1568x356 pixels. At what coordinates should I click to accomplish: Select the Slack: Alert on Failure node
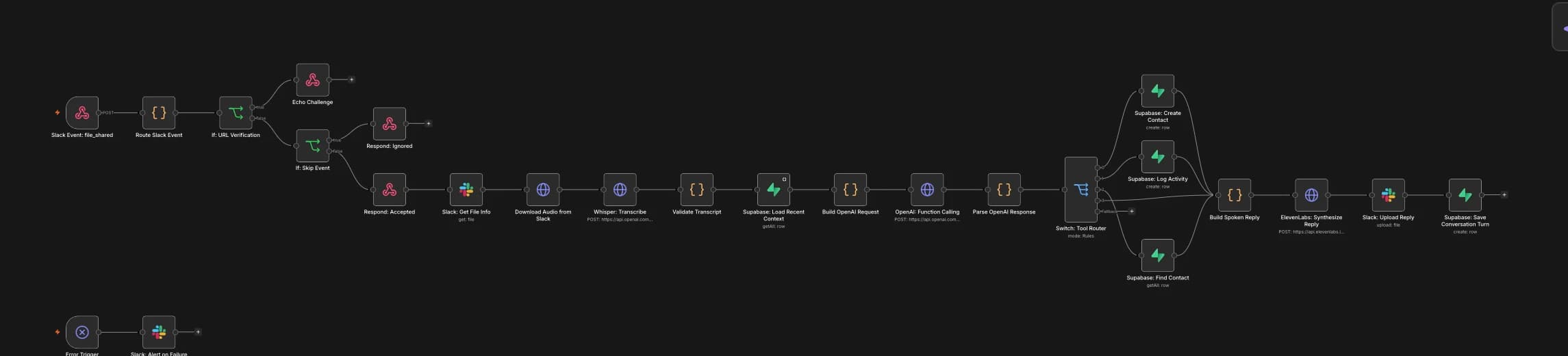click(159, 332)
